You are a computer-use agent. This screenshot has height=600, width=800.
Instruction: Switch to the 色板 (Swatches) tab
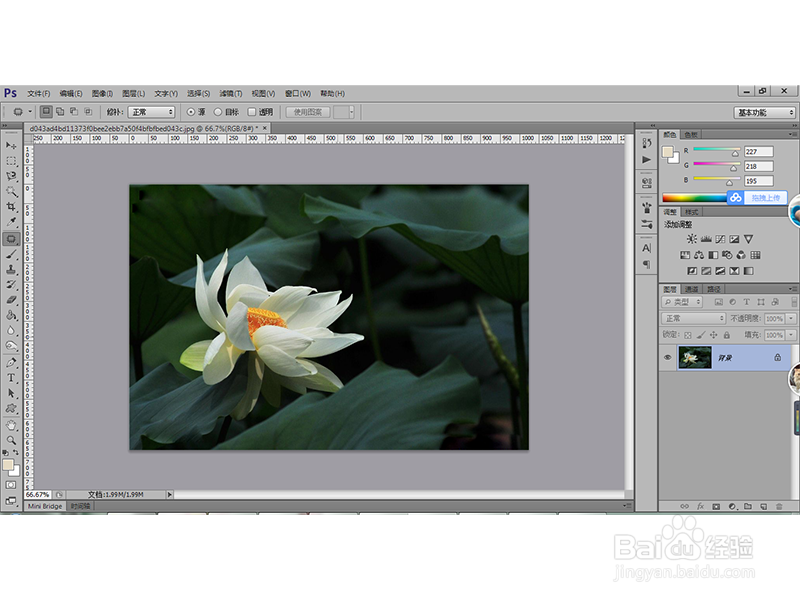click(691, 135)
